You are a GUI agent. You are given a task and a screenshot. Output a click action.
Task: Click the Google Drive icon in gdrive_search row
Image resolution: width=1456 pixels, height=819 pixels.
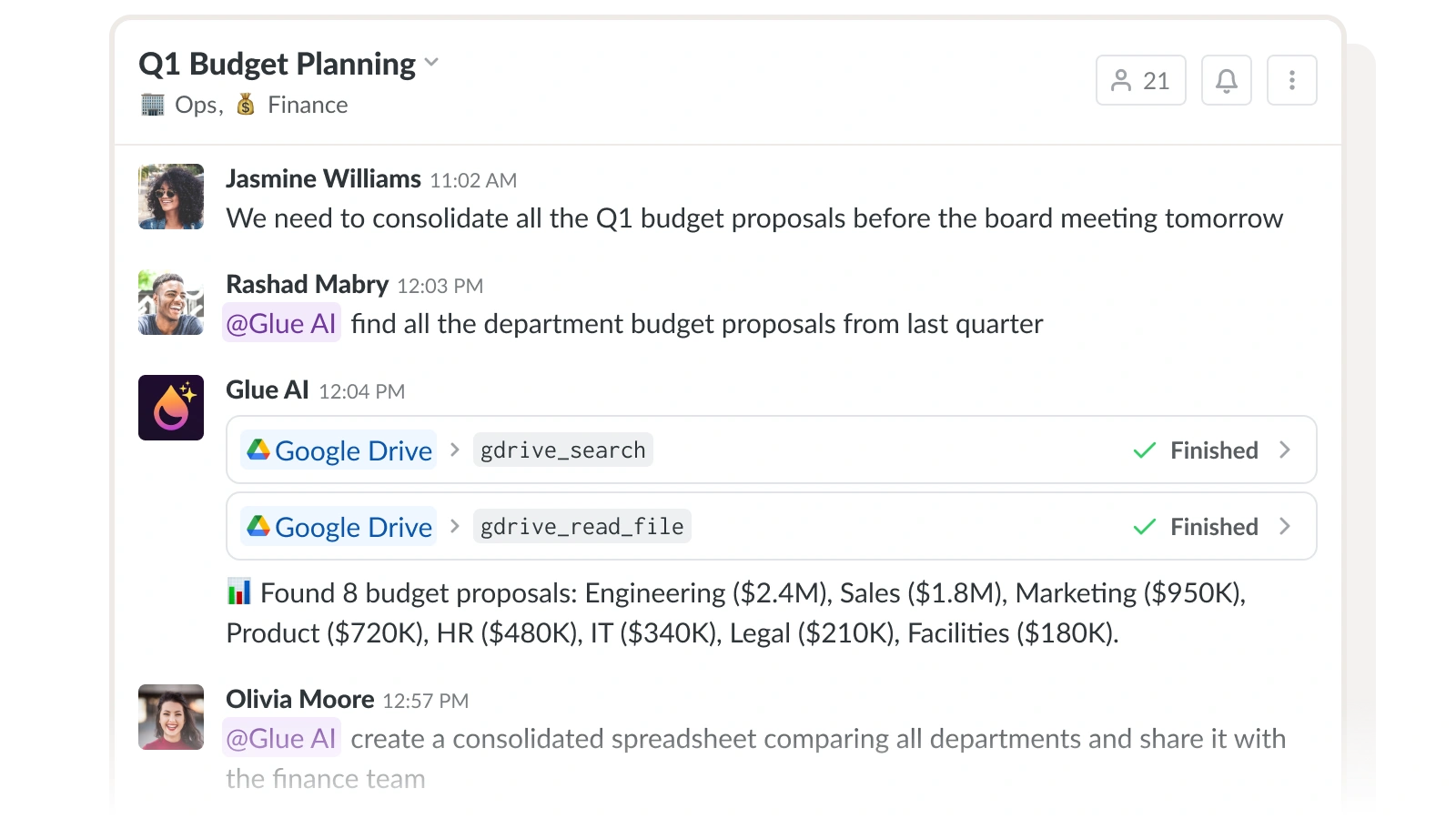pyautogui.click(x=258, y=450)
